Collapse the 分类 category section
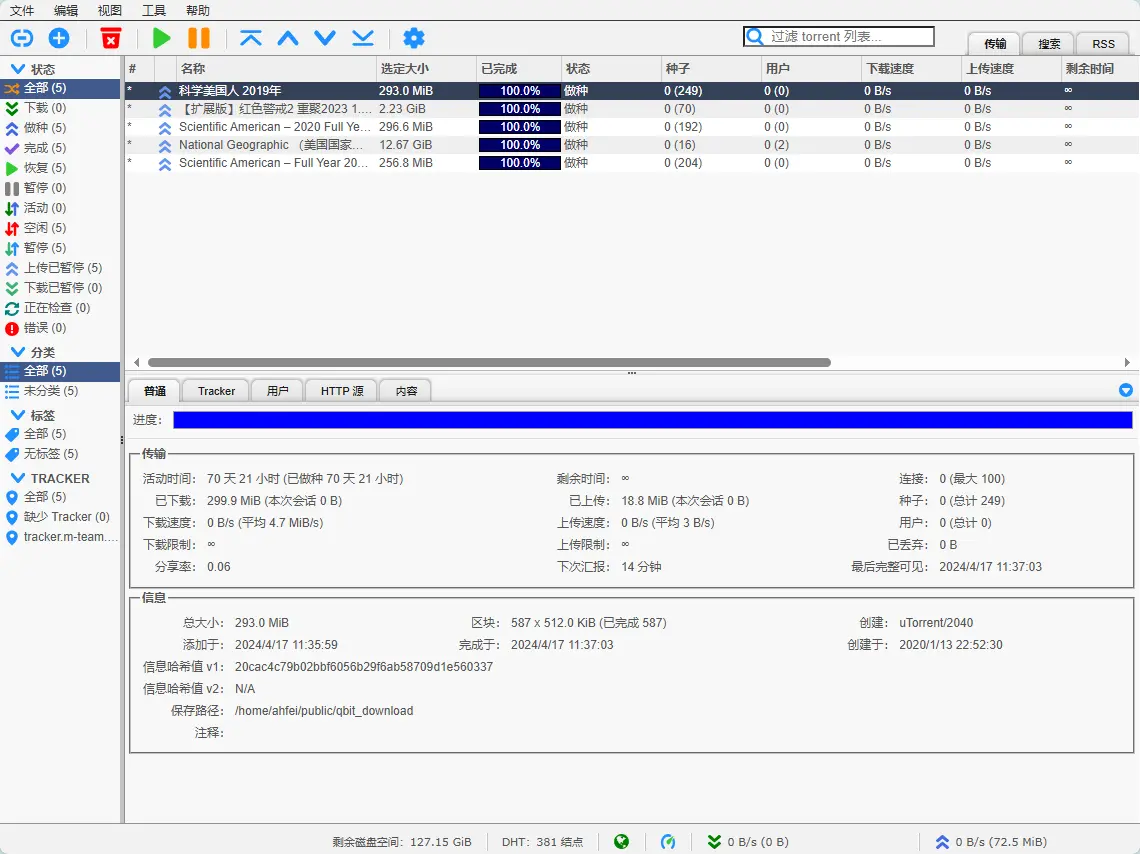The height and width of the screenshot is (854, 1140). 17,352
